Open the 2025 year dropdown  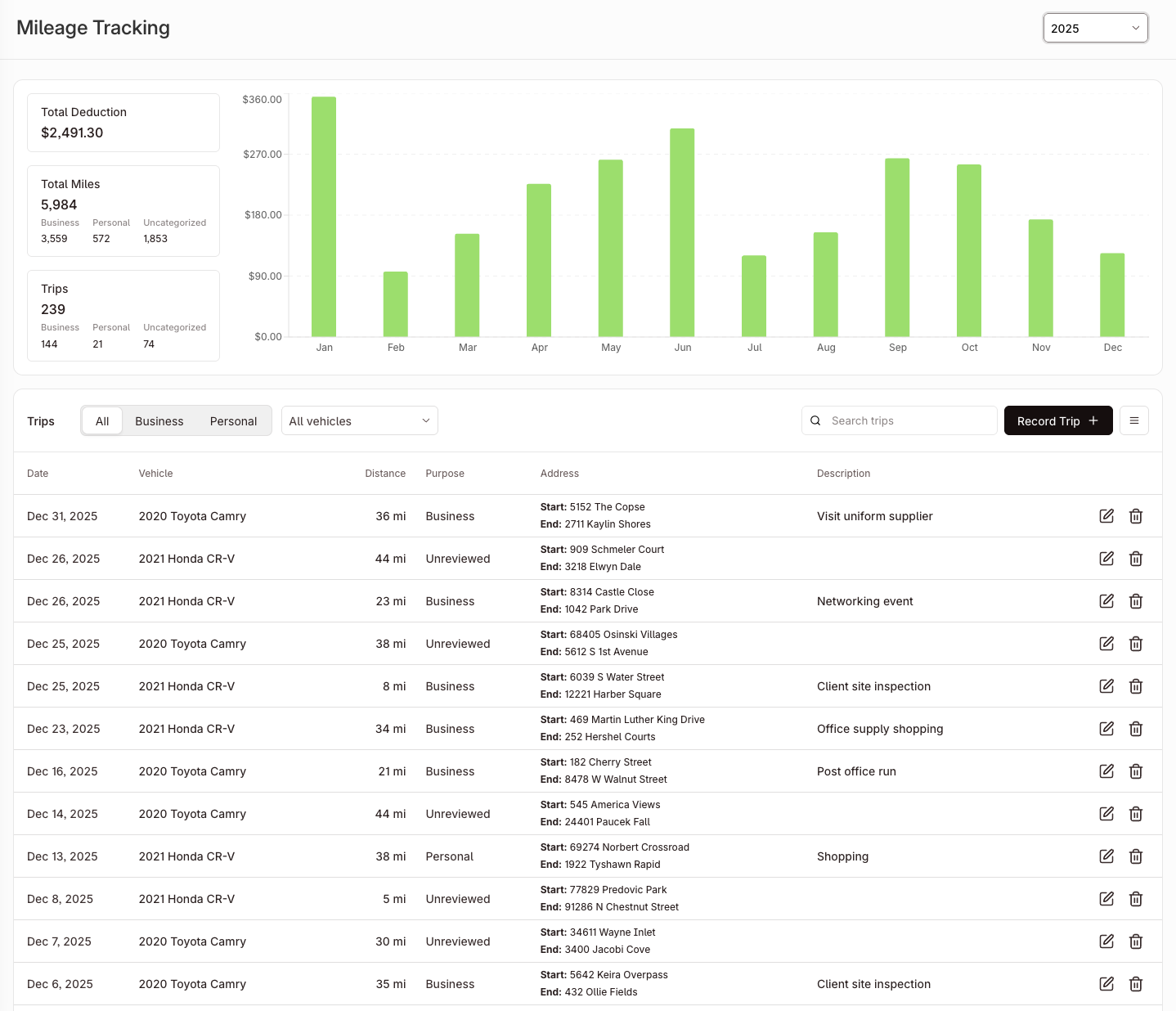[1095, 28]
